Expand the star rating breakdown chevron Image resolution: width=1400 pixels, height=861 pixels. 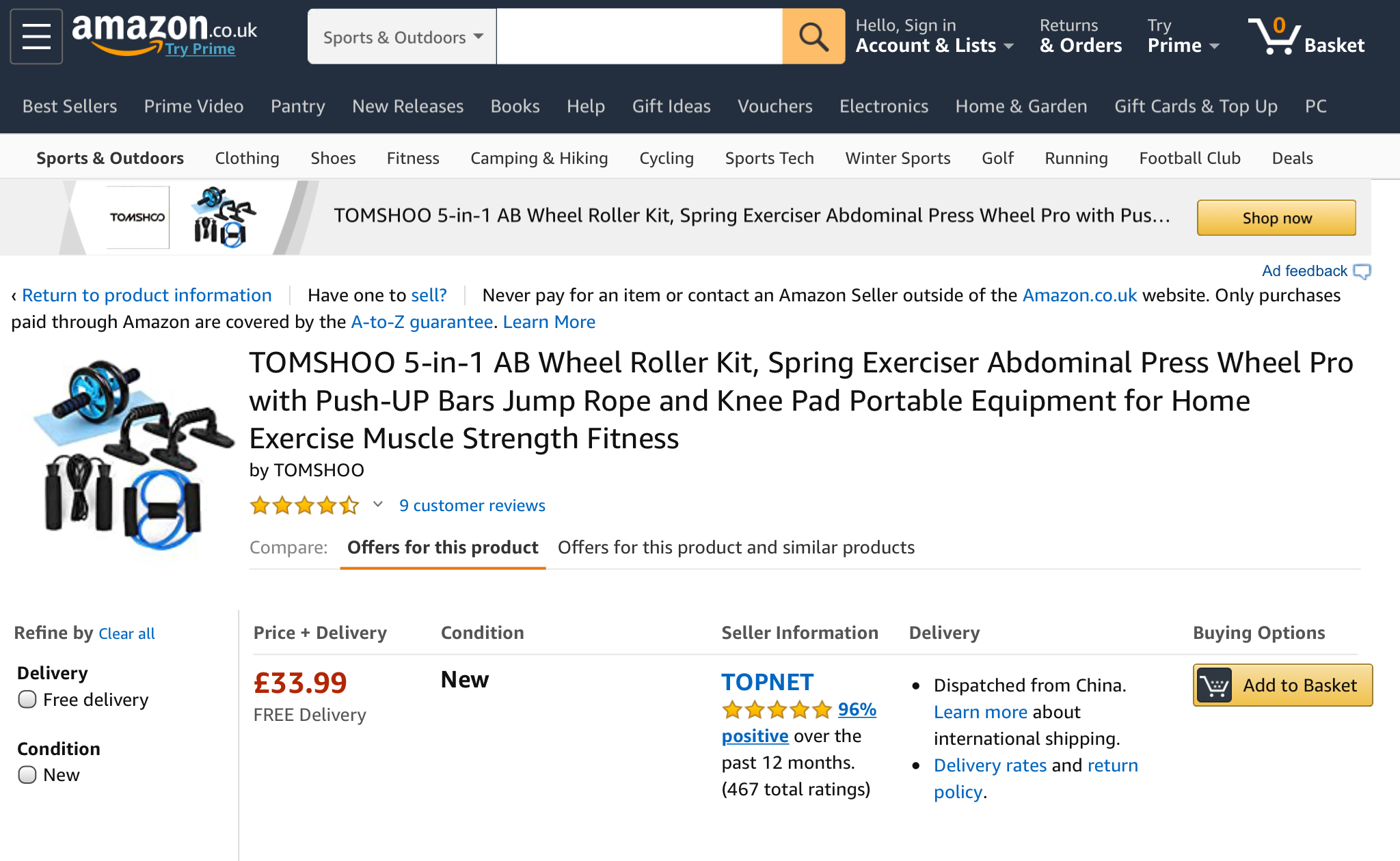378,505
